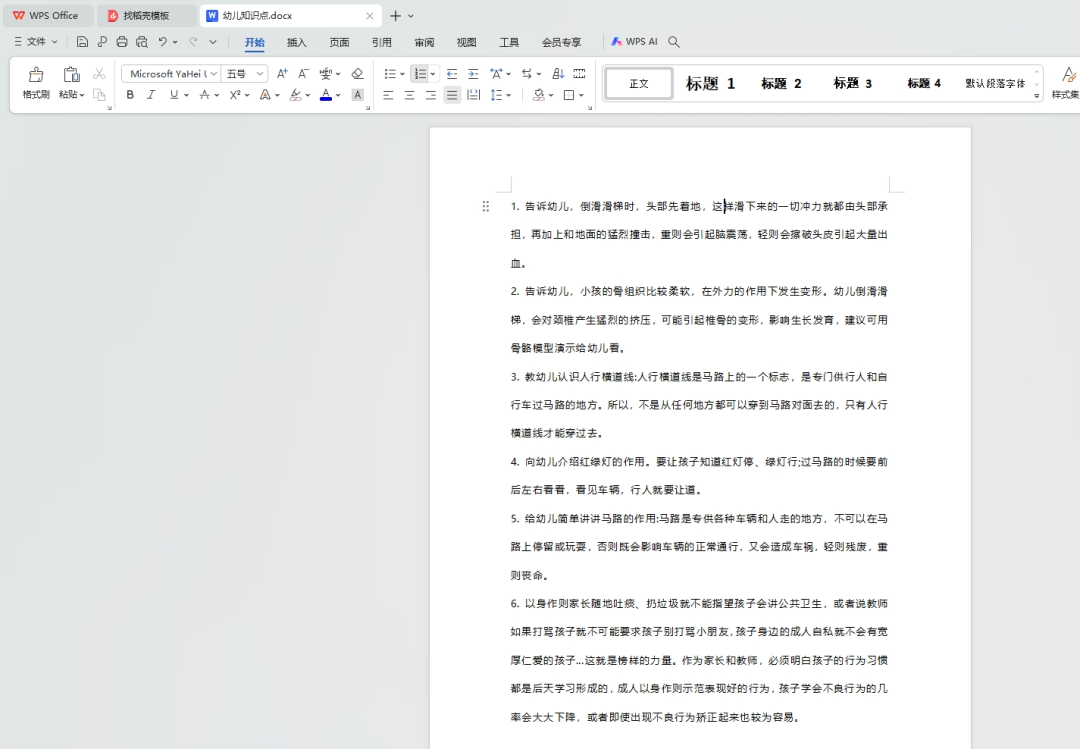Click the Sort icon in the paragraph group
1080x749 pixels.
(558, 73)
